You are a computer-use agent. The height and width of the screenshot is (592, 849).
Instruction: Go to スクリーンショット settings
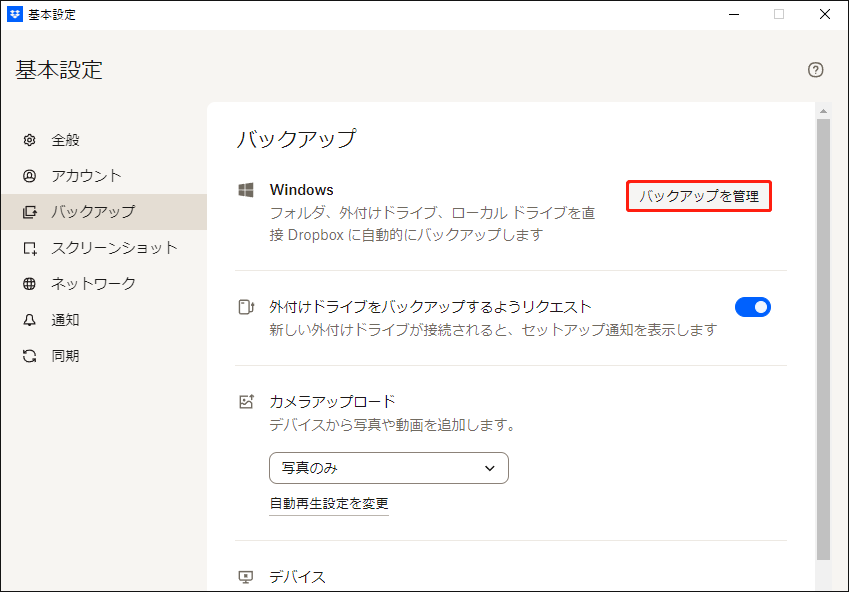point(104,248)
